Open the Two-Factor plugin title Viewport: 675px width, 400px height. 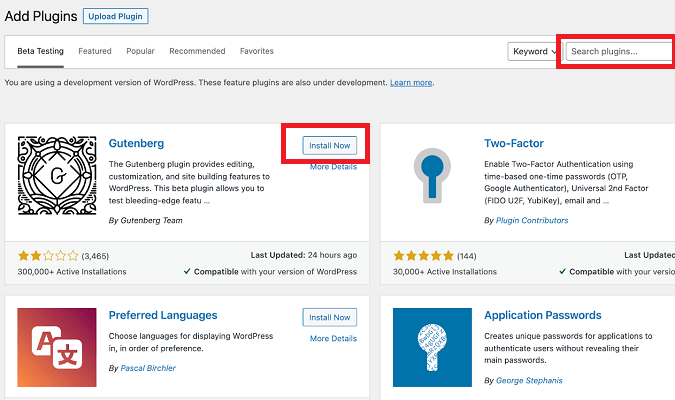click(514, 143)
